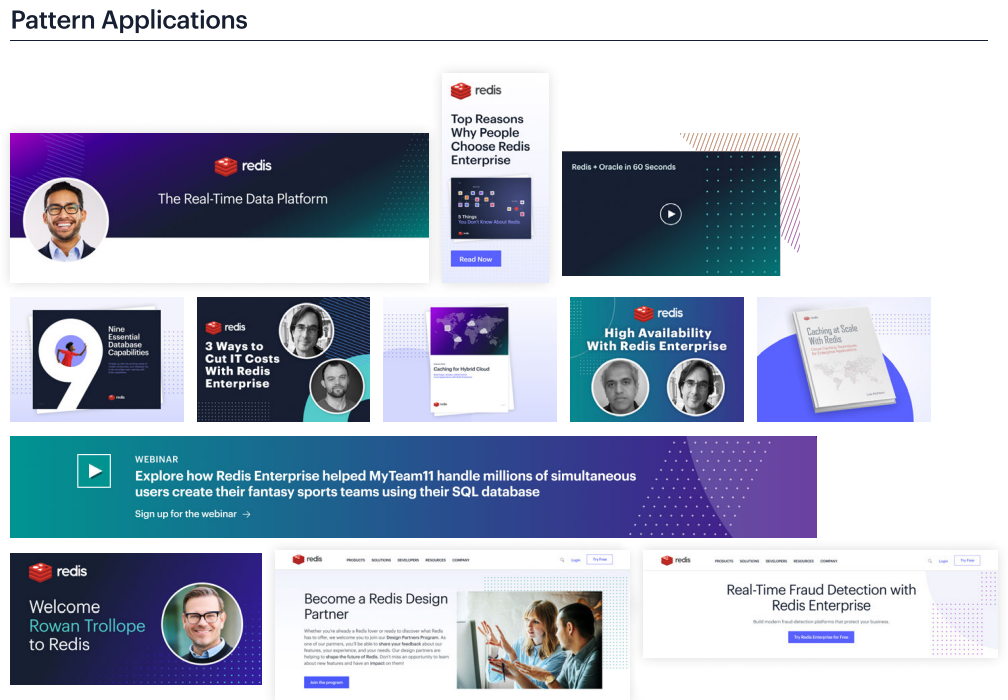Open DEVELOPERS menu on Design Partner page
1008x700 pixels.
pos(408,560)
